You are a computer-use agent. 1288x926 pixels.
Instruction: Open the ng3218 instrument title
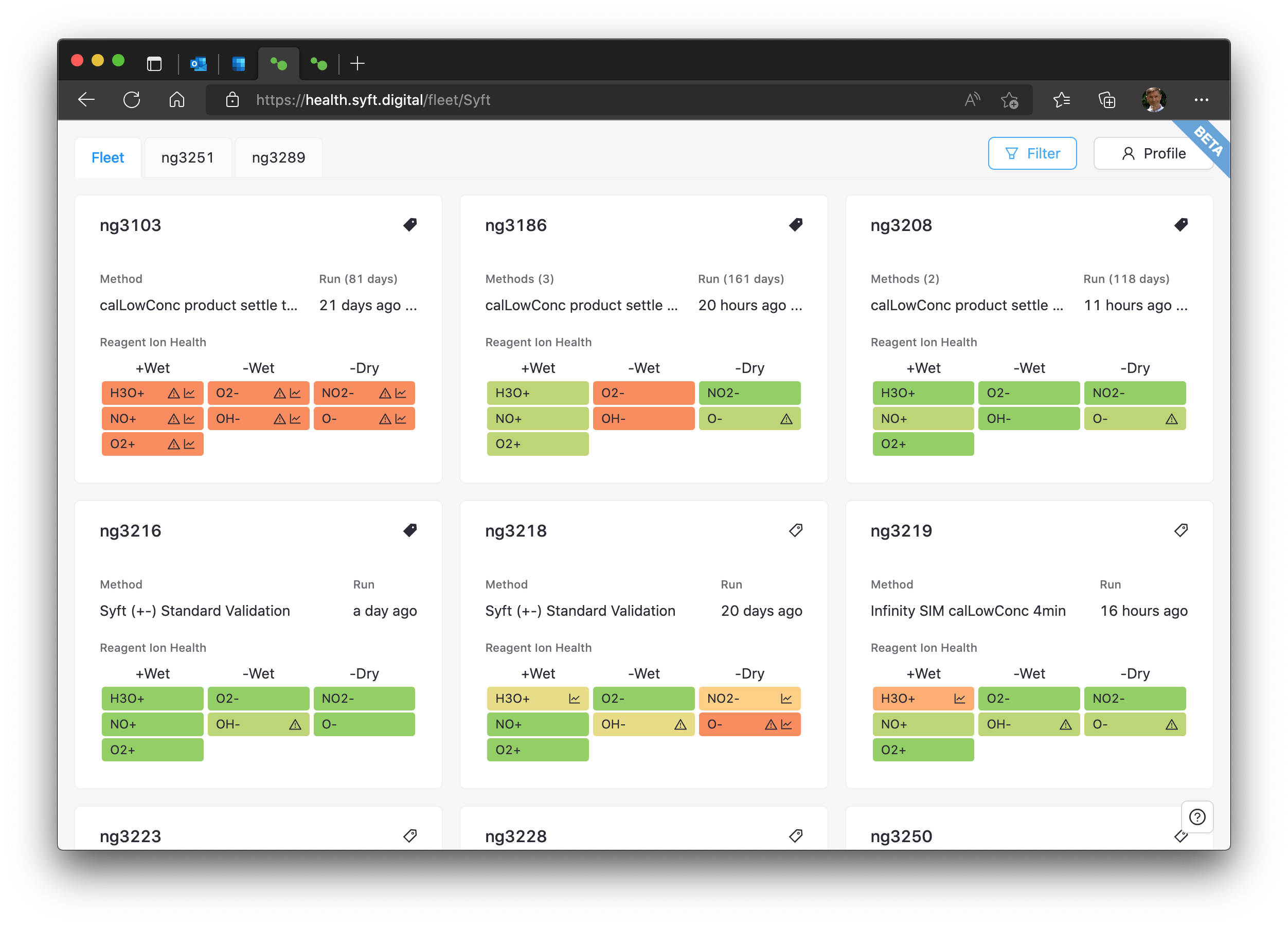(515, 530)
